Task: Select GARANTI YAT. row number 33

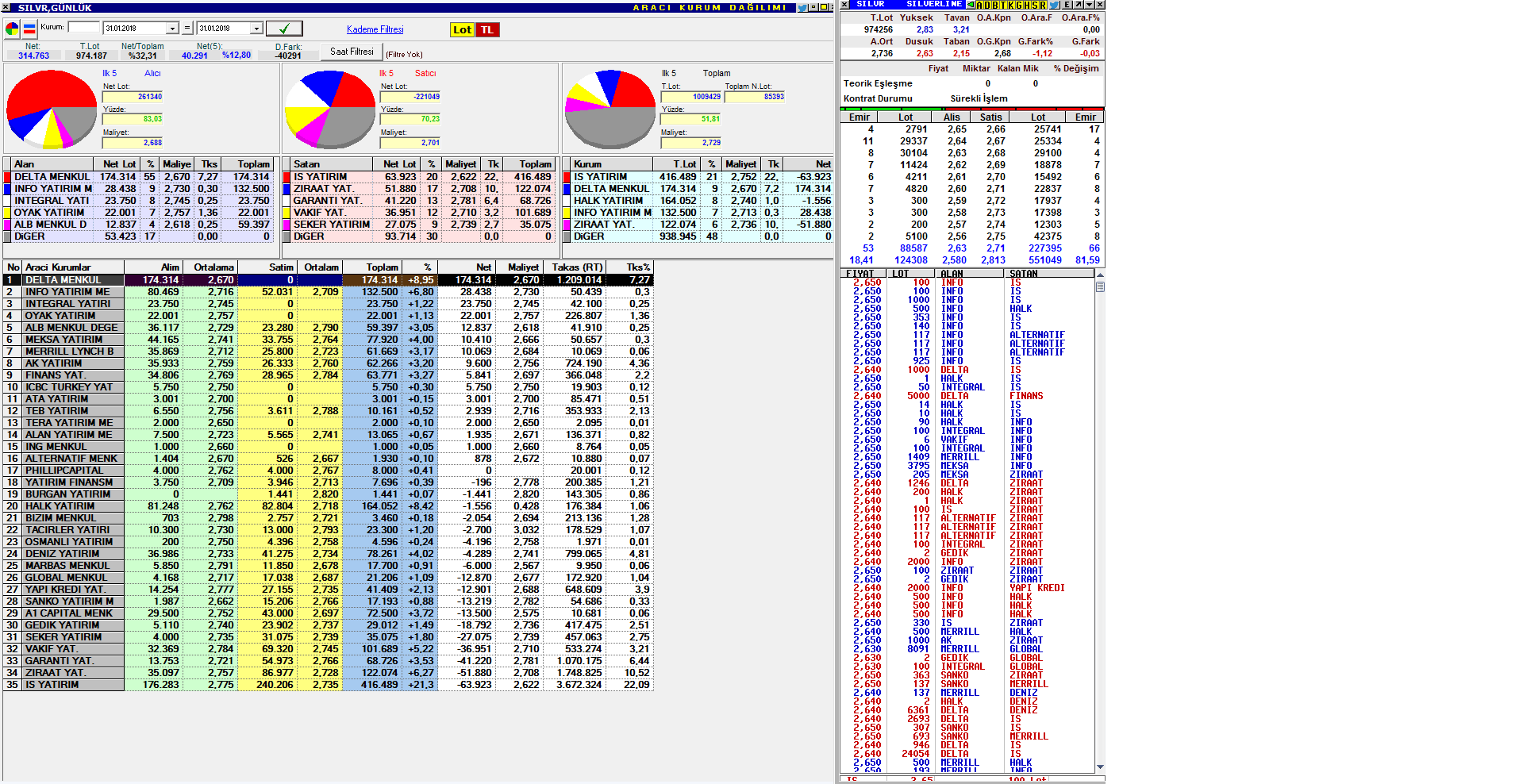Action: coord(329,661)
